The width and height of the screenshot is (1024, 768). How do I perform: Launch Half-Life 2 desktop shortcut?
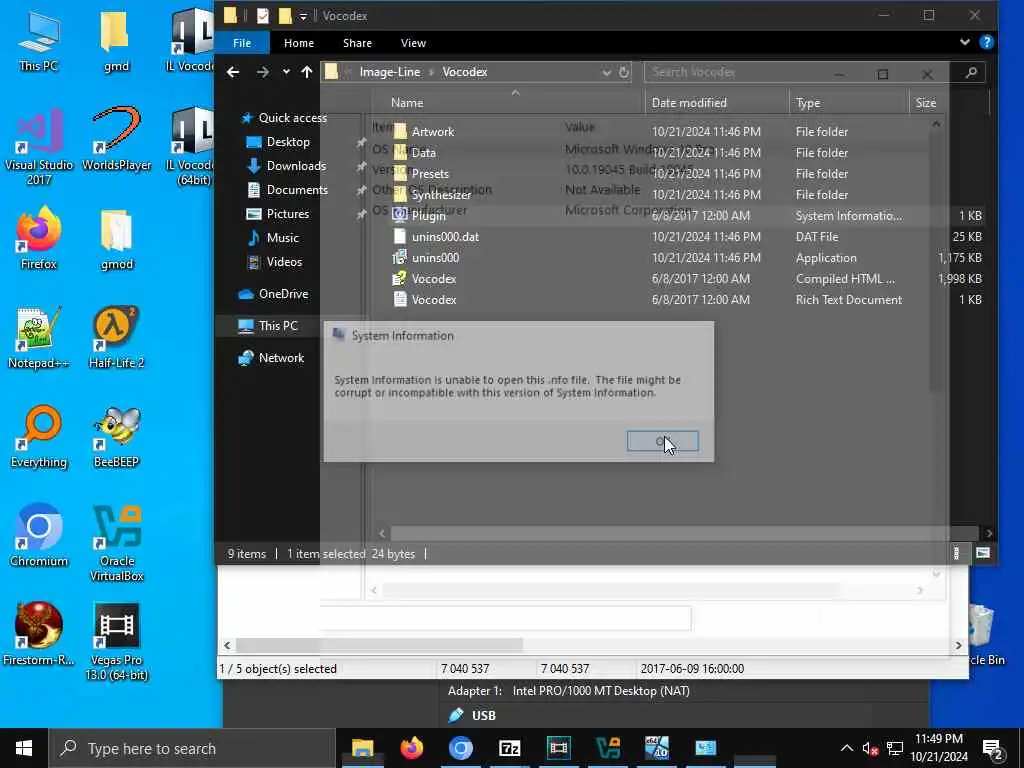pyautogui.click(x=116, y=338)
